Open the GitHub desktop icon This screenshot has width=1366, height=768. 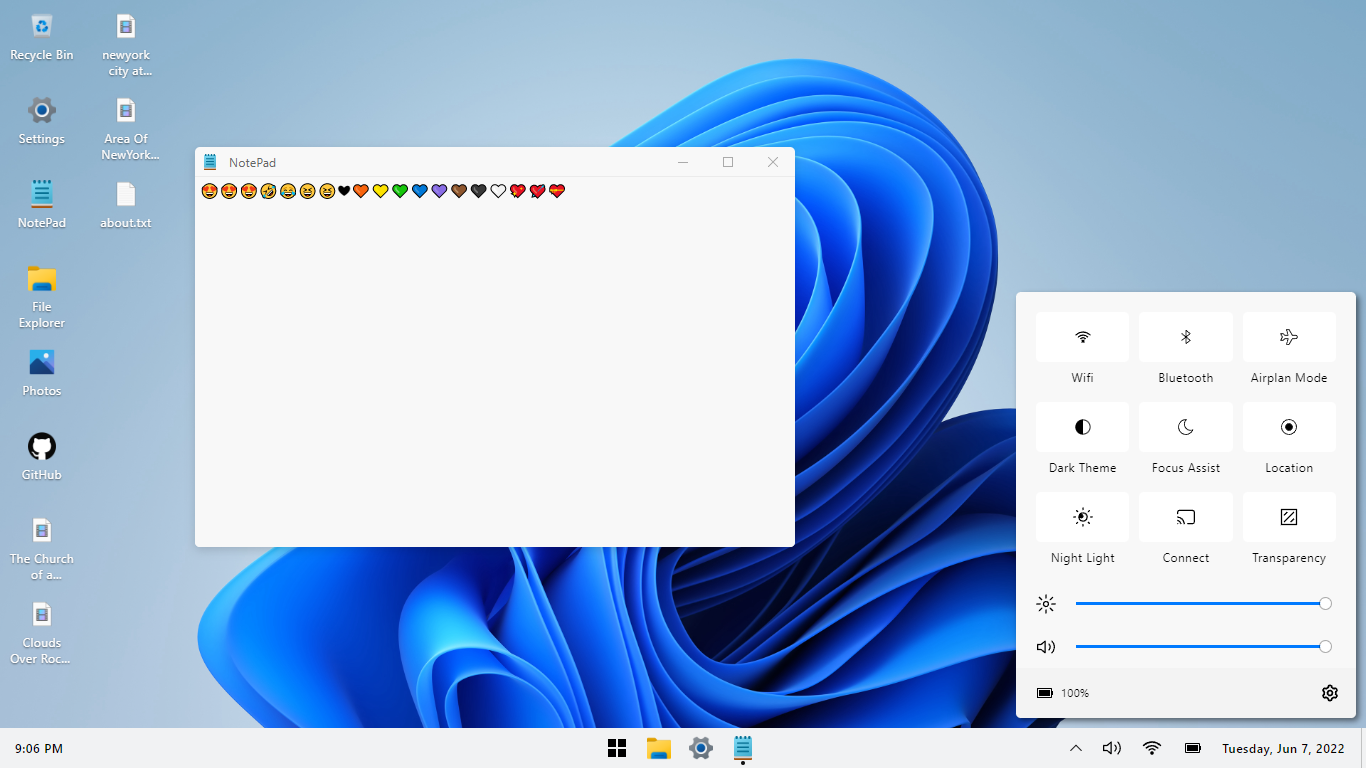pyautogui.click(x=42, y=447)
